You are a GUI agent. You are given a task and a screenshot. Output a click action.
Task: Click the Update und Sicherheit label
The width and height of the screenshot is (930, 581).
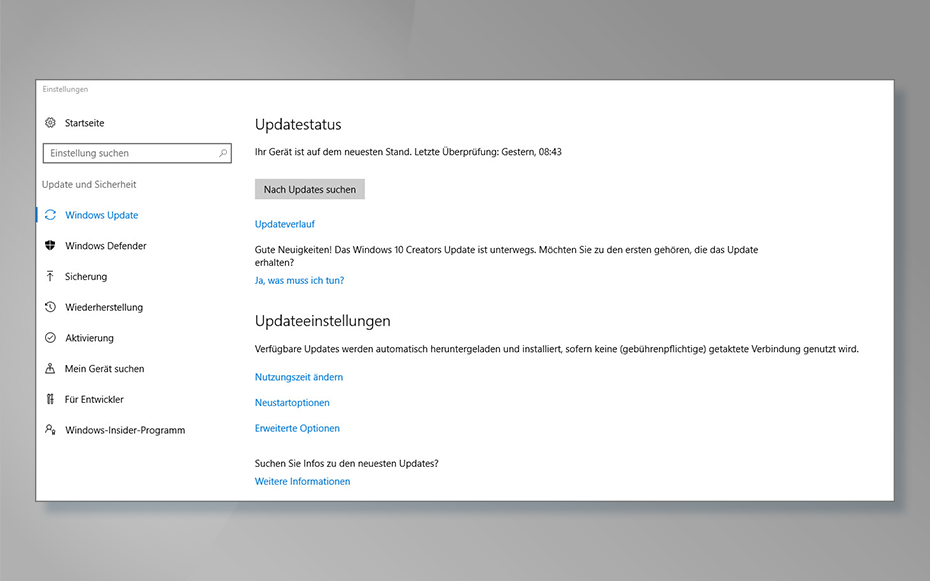89,184
